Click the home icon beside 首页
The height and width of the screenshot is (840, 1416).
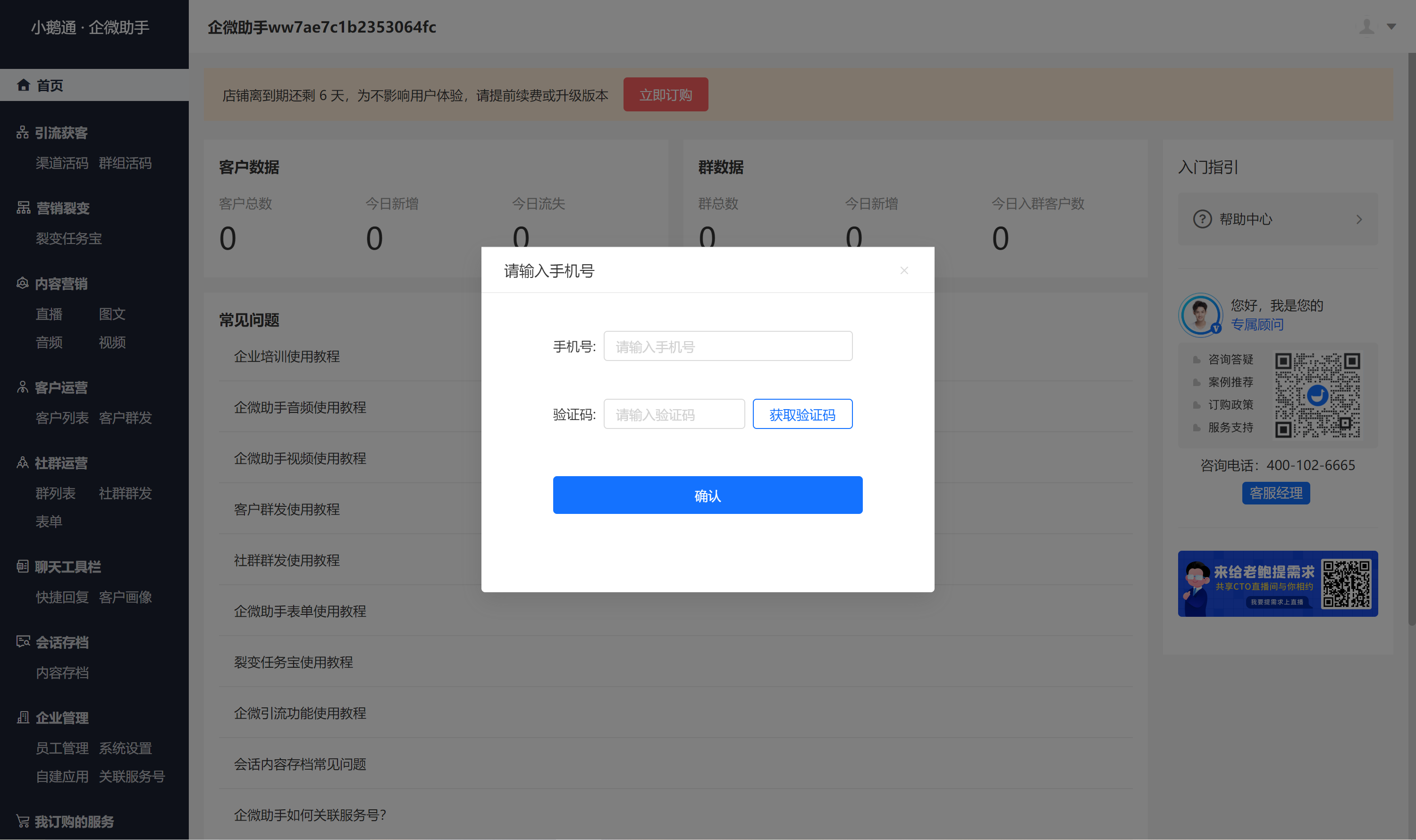(x=23, y=85)
